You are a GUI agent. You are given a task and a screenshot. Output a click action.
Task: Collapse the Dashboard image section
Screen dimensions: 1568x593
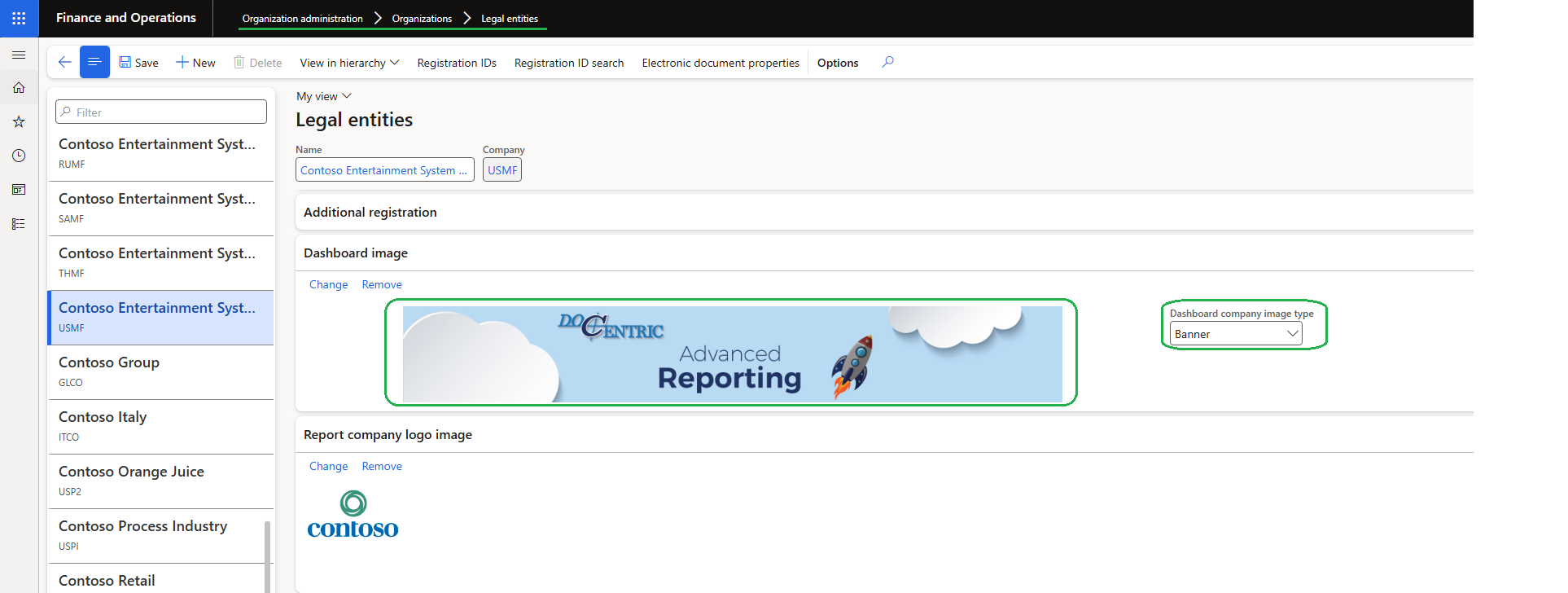tap(884, 253)
